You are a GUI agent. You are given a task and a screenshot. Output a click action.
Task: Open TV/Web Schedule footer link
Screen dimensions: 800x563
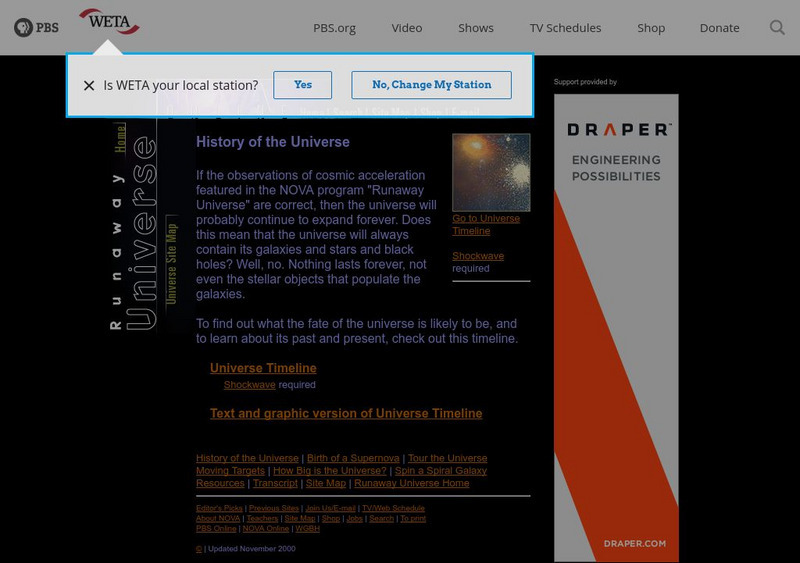pos(393,508)
